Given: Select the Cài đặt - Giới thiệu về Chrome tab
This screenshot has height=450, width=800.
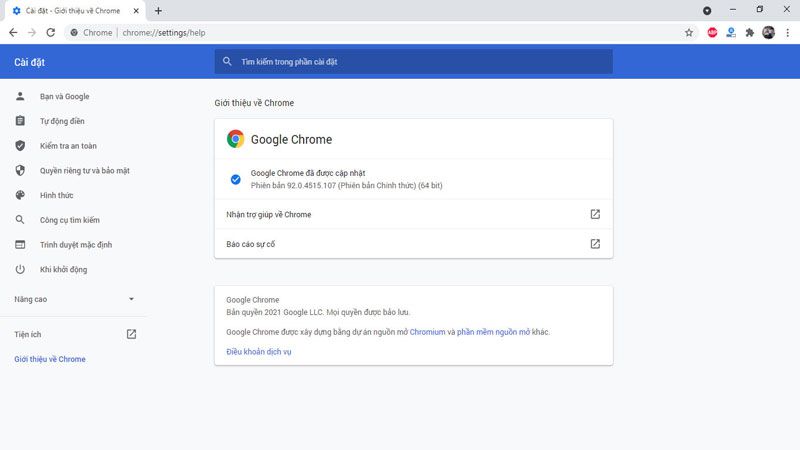Looking at the screenshot, I should click(73, 11).
